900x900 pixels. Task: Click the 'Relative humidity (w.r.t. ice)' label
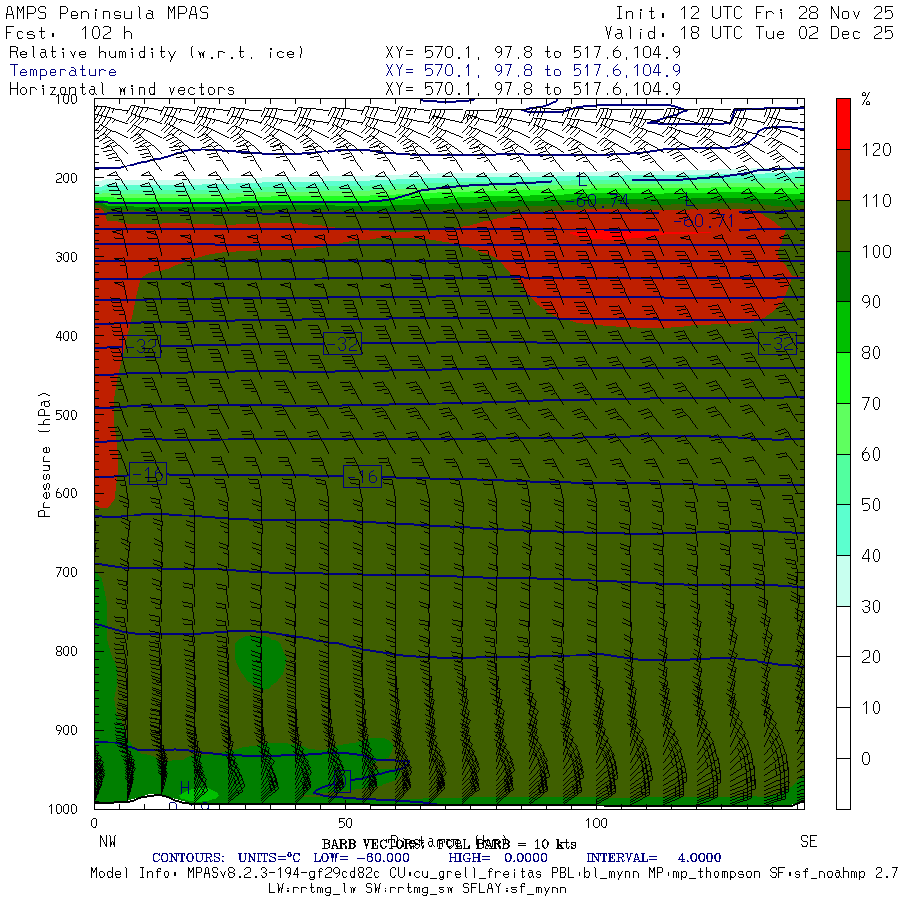pos(156,53)
